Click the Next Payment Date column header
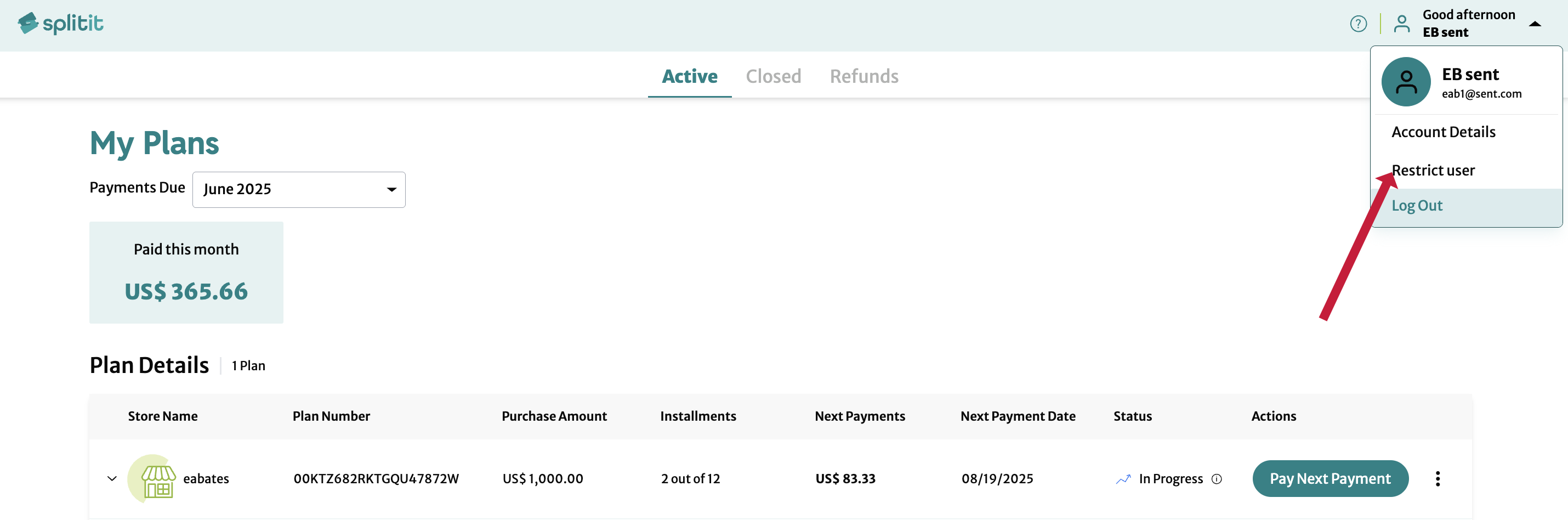This screenshot has width=1568, height=520. pyautogui.click(x=1018, y=416)
